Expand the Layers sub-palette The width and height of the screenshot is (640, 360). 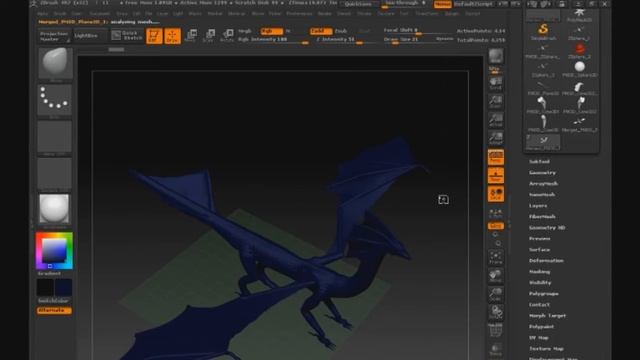click(538, 206)
